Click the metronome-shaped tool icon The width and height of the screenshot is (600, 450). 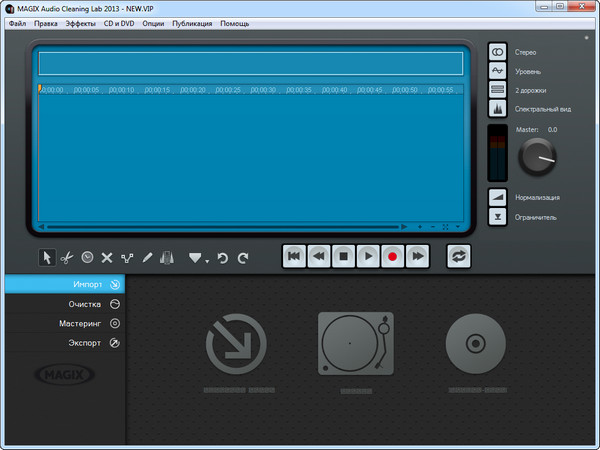pos(167,258)
